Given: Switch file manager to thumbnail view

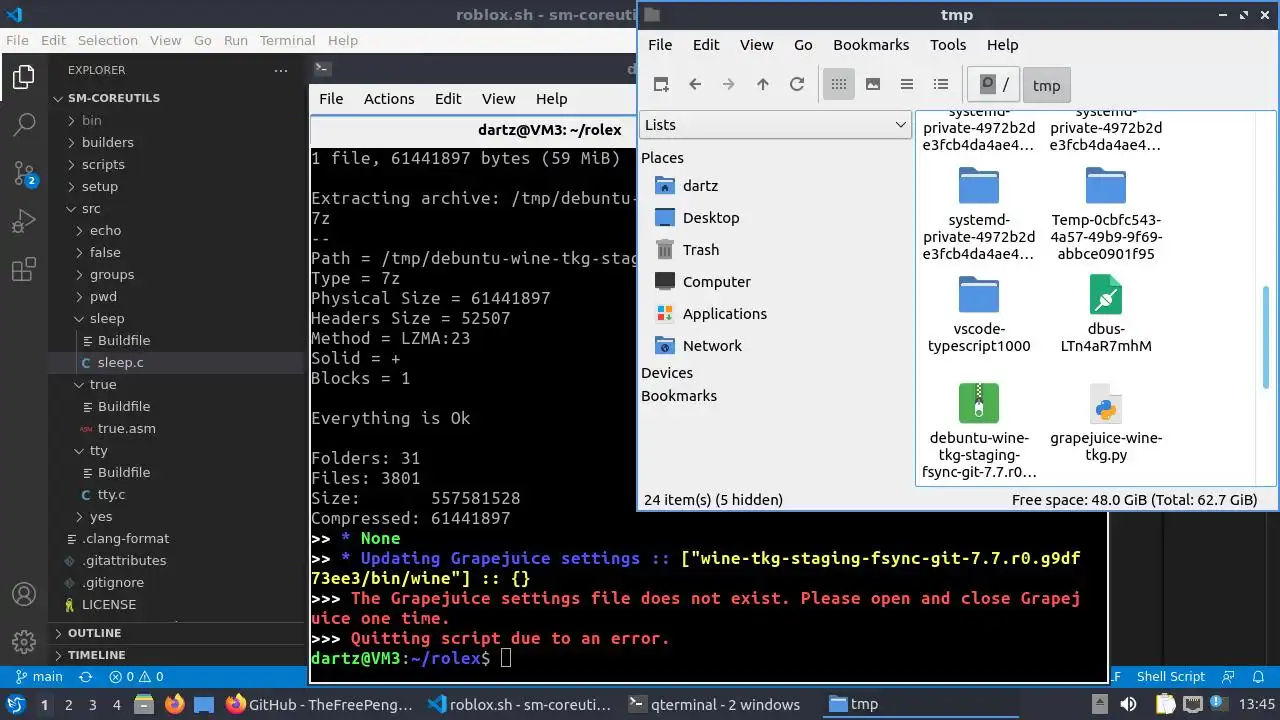Looking at the screenshot, I should [873, 84].
